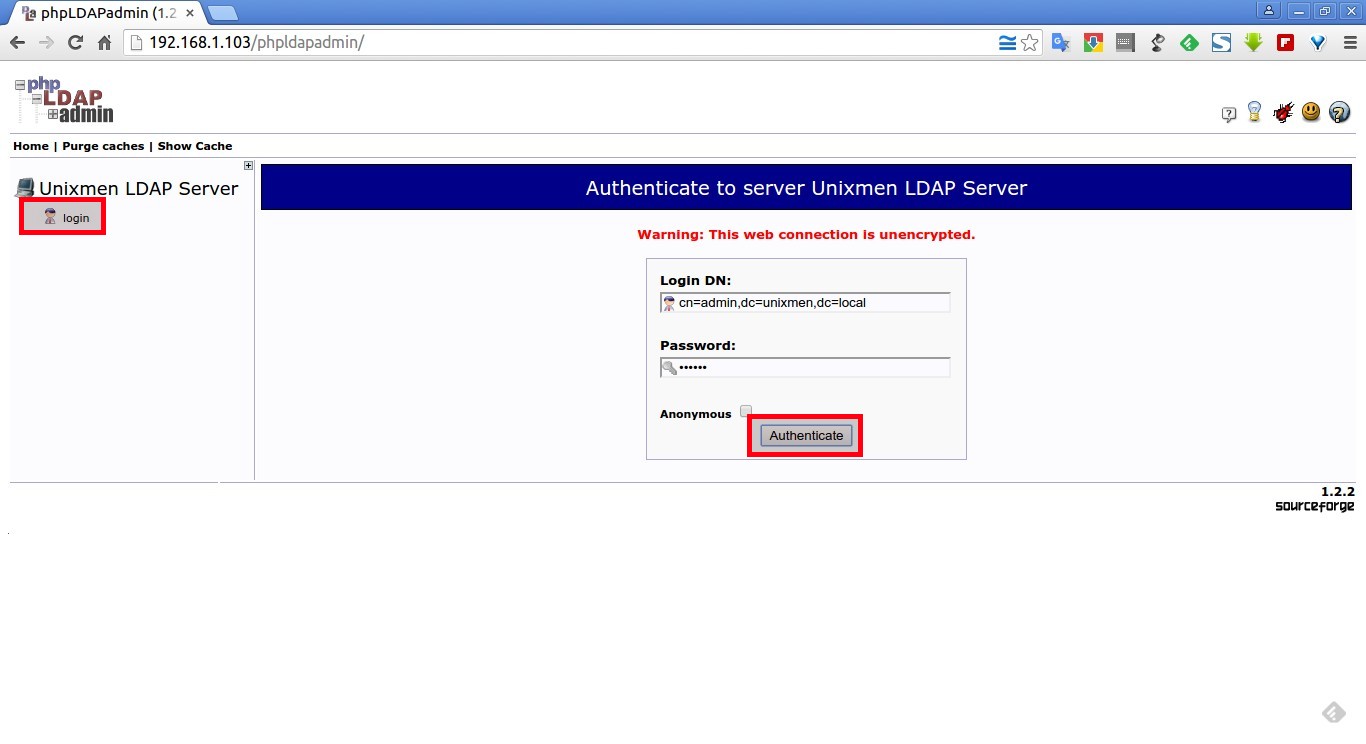Click the green Feedly extension icon
The image size is (1366, 744).
tap(1189, 43)
